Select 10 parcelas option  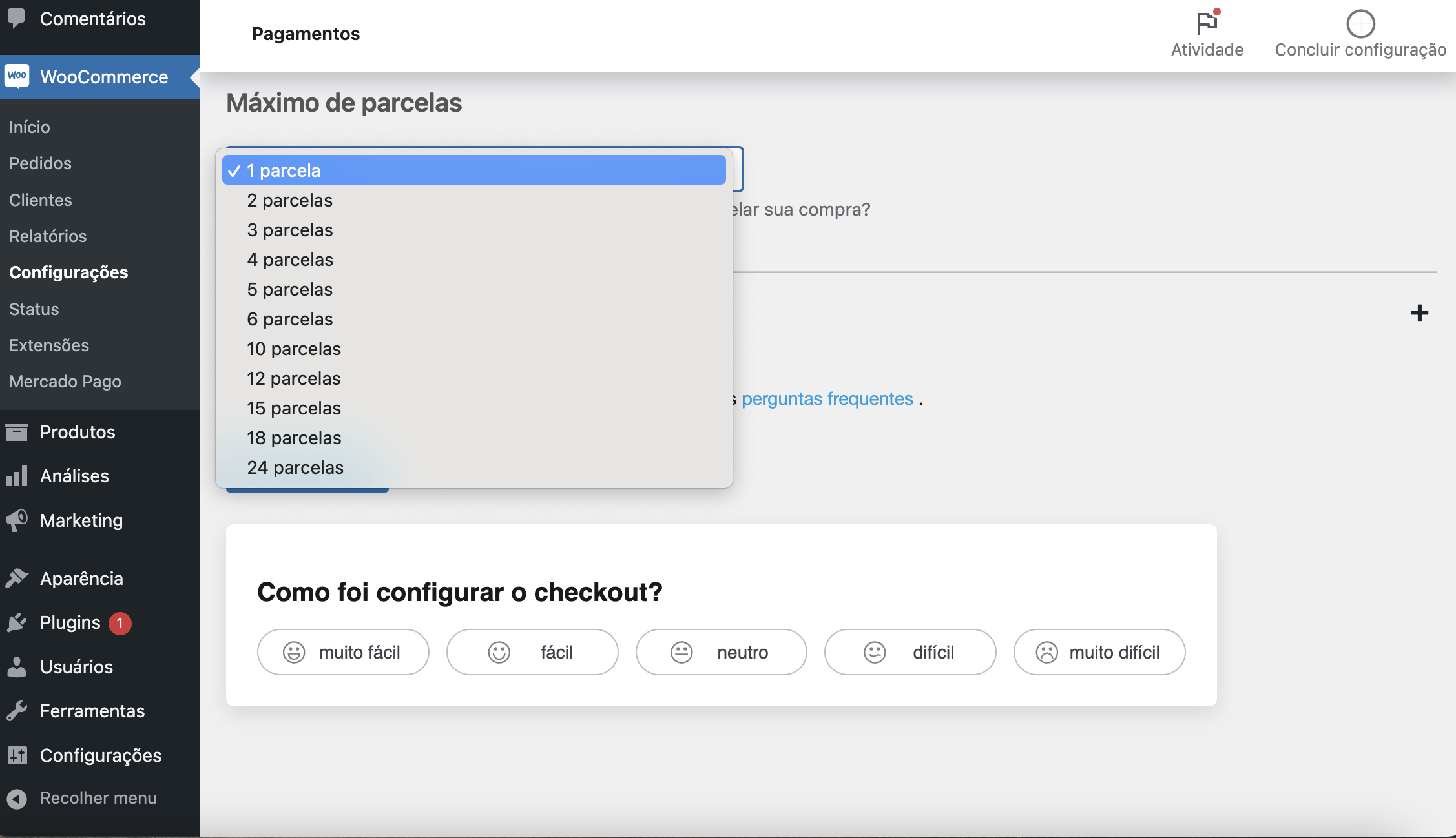tap(474, 349)
